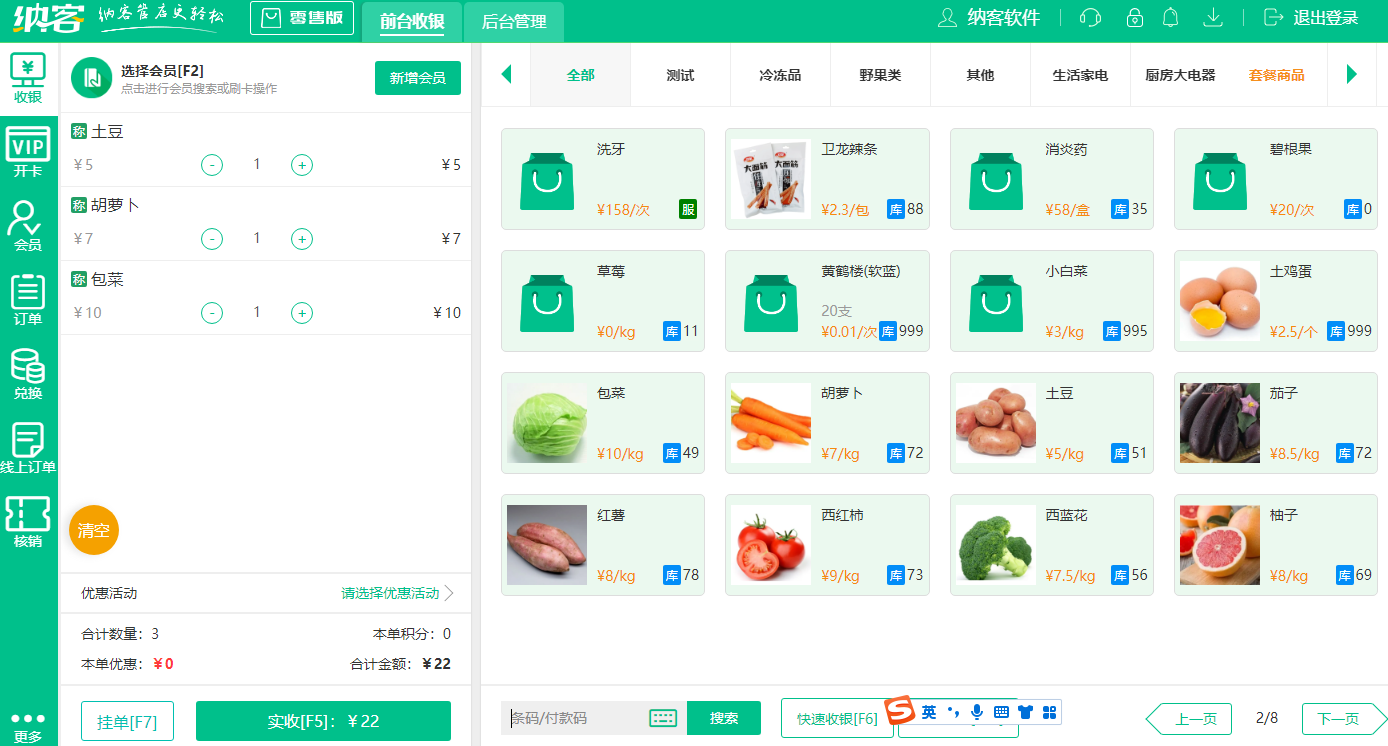1388x746 pixels.
Task: Increase 胡萝卜 quantity with plus stepper
Action: 301,238
